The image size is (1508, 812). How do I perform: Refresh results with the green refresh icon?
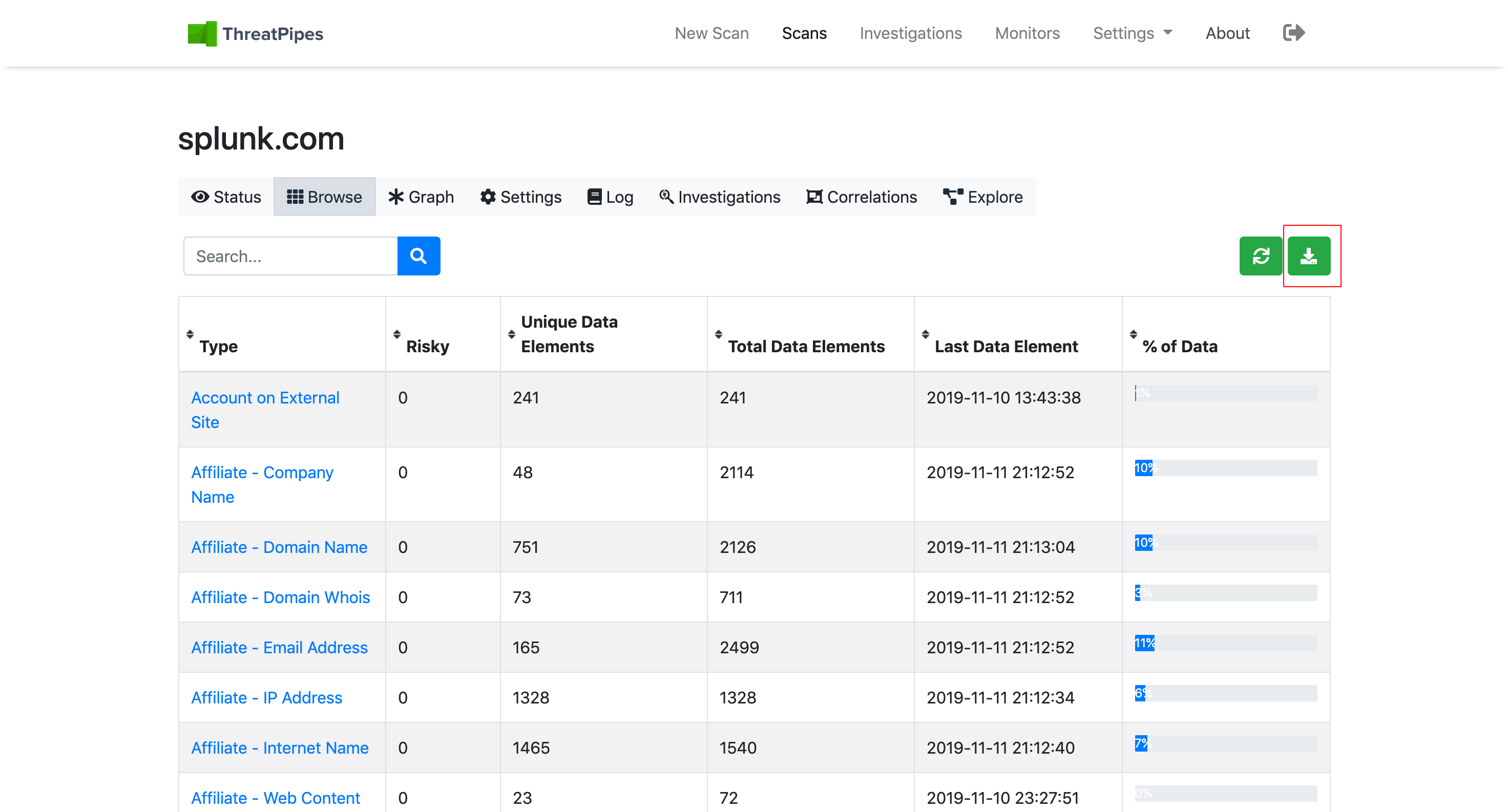point(1261,255)
